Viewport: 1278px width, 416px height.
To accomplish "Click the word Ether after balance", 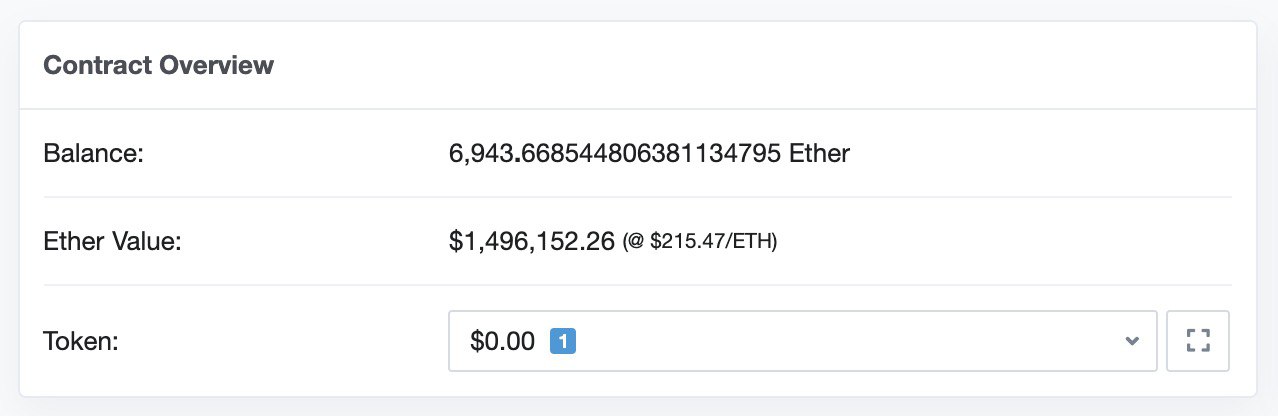I will (819, 154).
